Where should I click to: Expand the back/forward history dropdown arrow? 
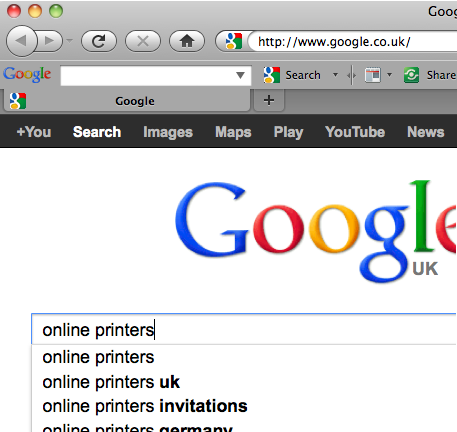point(69,41)
